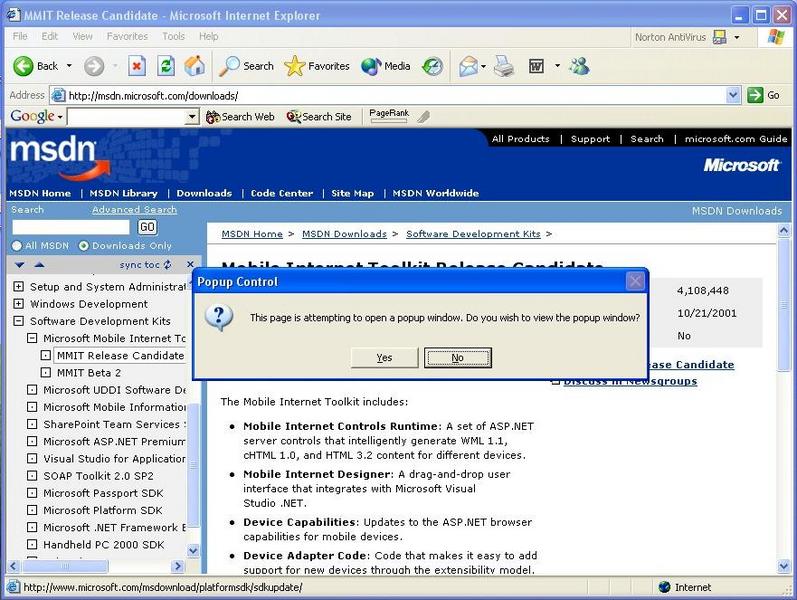The width and height of the screenshot is (797, 600).
Task: Open the Back button history dropdown arrow
Action: point(69,66)
